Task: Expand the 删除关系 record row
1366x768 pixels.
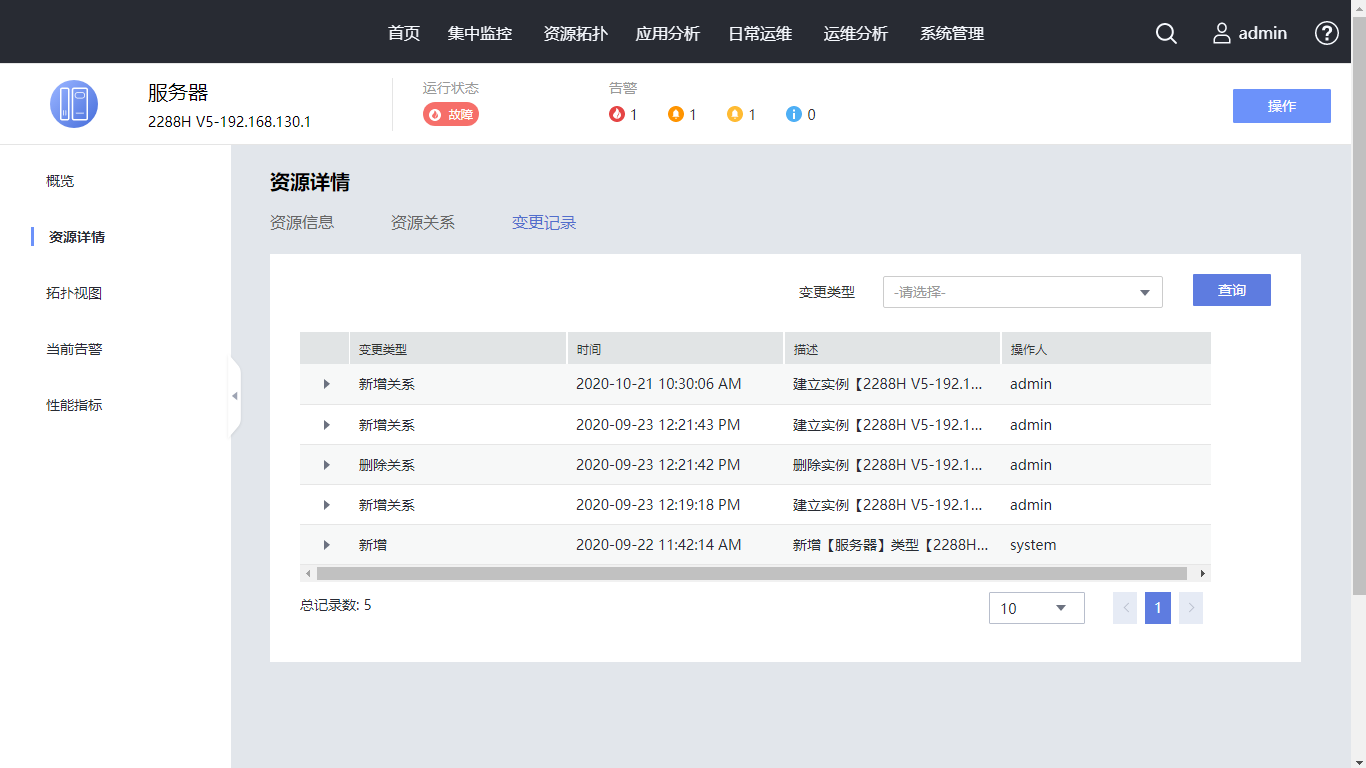Action: point(326,465)
